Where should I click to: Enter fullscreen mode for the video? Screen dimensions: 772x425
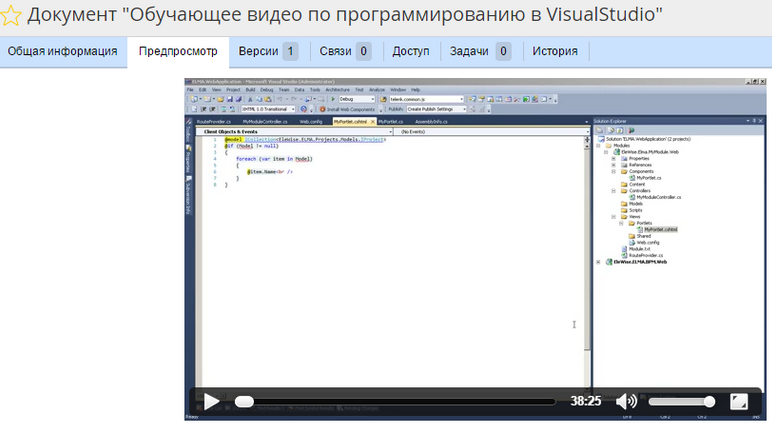coord(739,401)
